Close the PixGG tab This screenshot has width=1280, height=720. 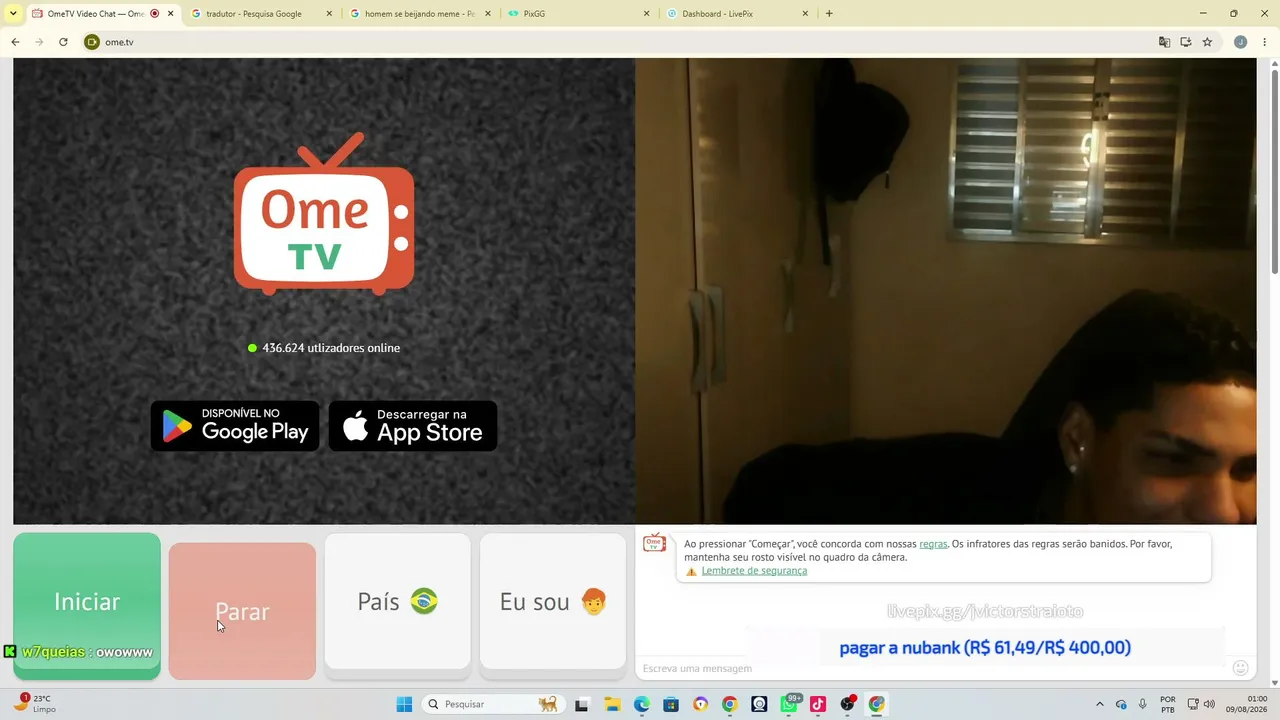click(x=647, y=14)
